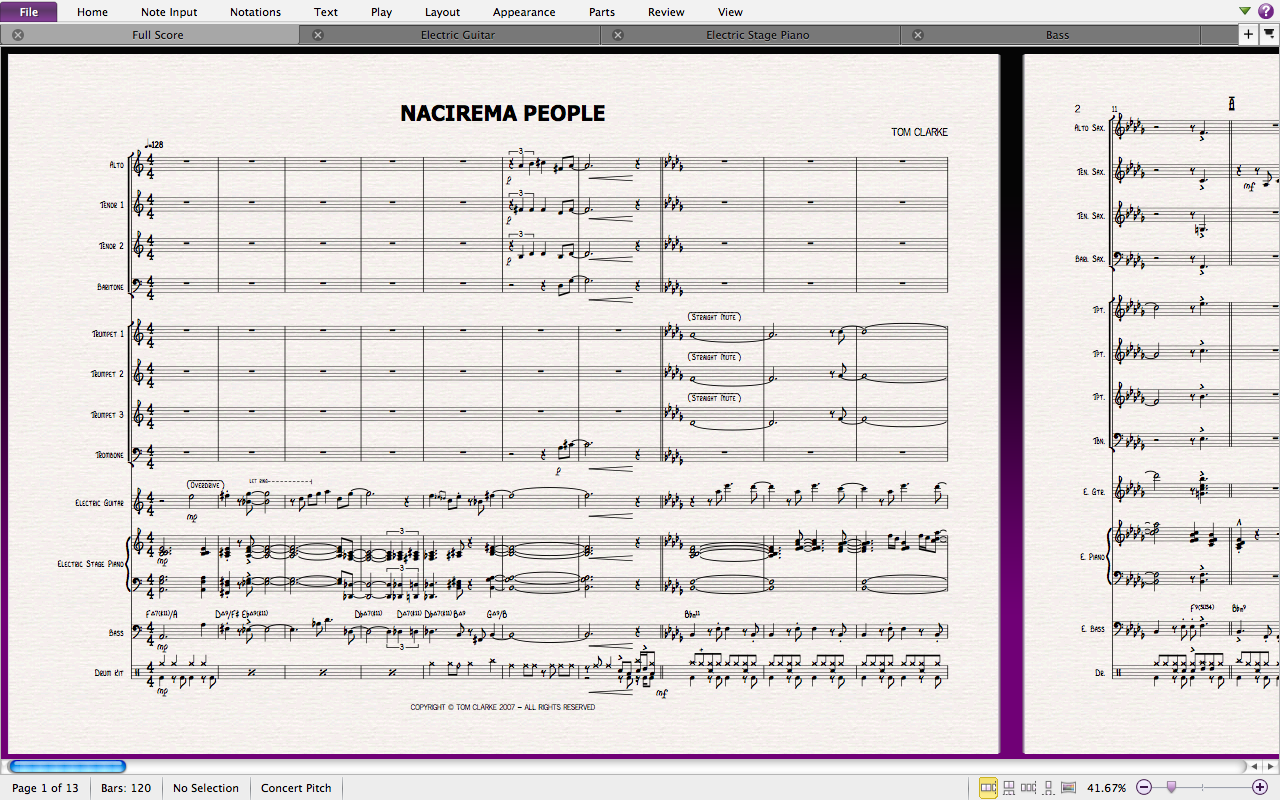This screenshot has width=1280, height=800.
Task: Switch to the Electric Stage Piano part tab
Action: click(750, 35)
